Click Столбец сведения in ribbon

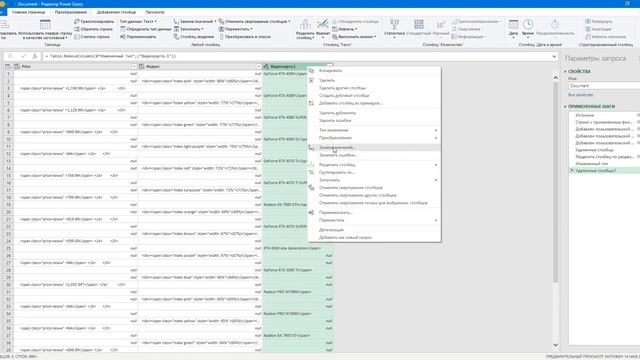194,37
